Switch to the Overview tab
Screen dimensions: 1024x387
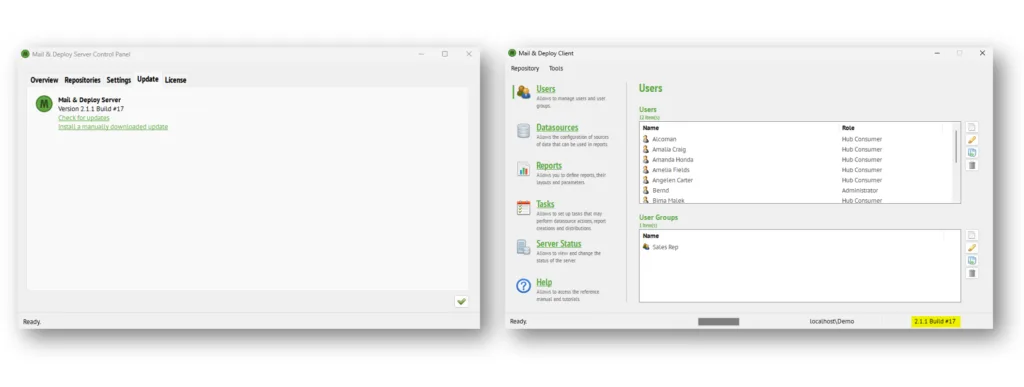coord(44,80)
